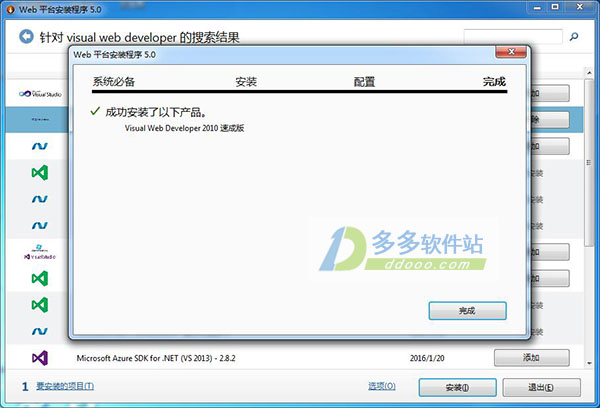Select Microsoft Azure SDK for .NET (VS 2013) - 2.8.2

click(156, 358)
